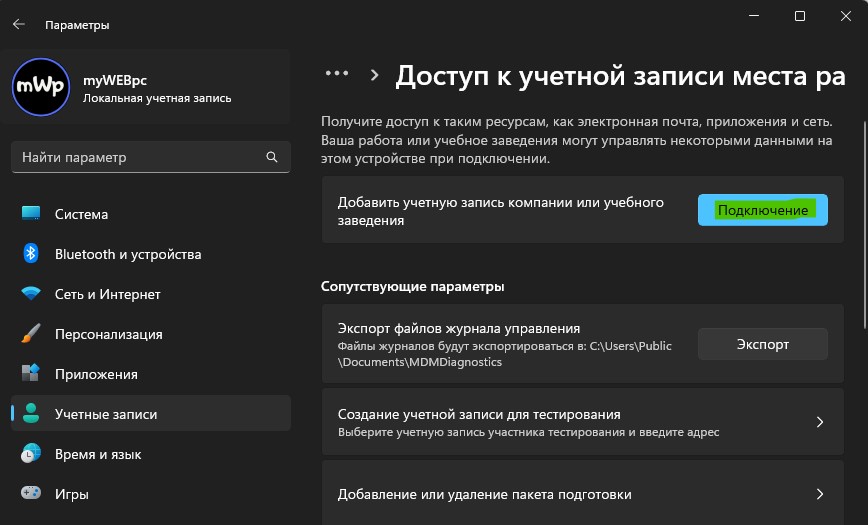Screen dimensions: 868x525
Task: Click Доступ к учетной записи page heading
Action: (620, 76)
